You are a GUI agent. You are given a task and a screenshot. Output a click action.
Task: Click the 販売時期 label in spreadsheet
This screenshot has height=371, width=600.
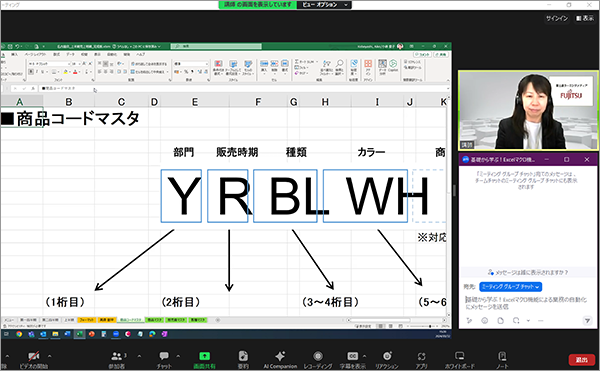coord(237,152)
